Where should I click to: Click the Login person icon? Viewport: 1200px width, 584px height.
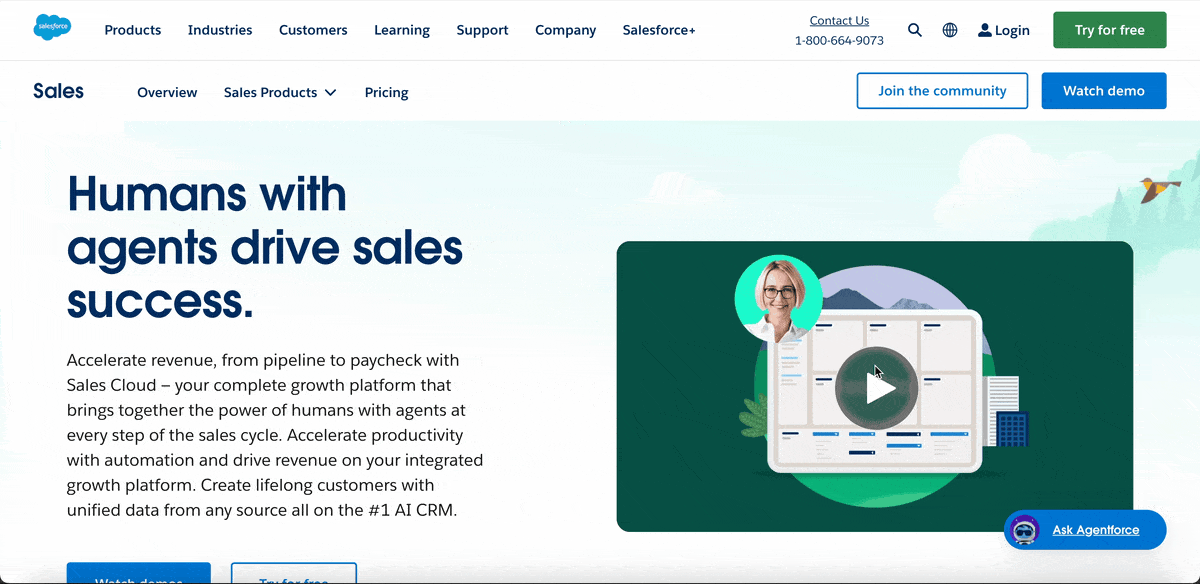(985, 30)
